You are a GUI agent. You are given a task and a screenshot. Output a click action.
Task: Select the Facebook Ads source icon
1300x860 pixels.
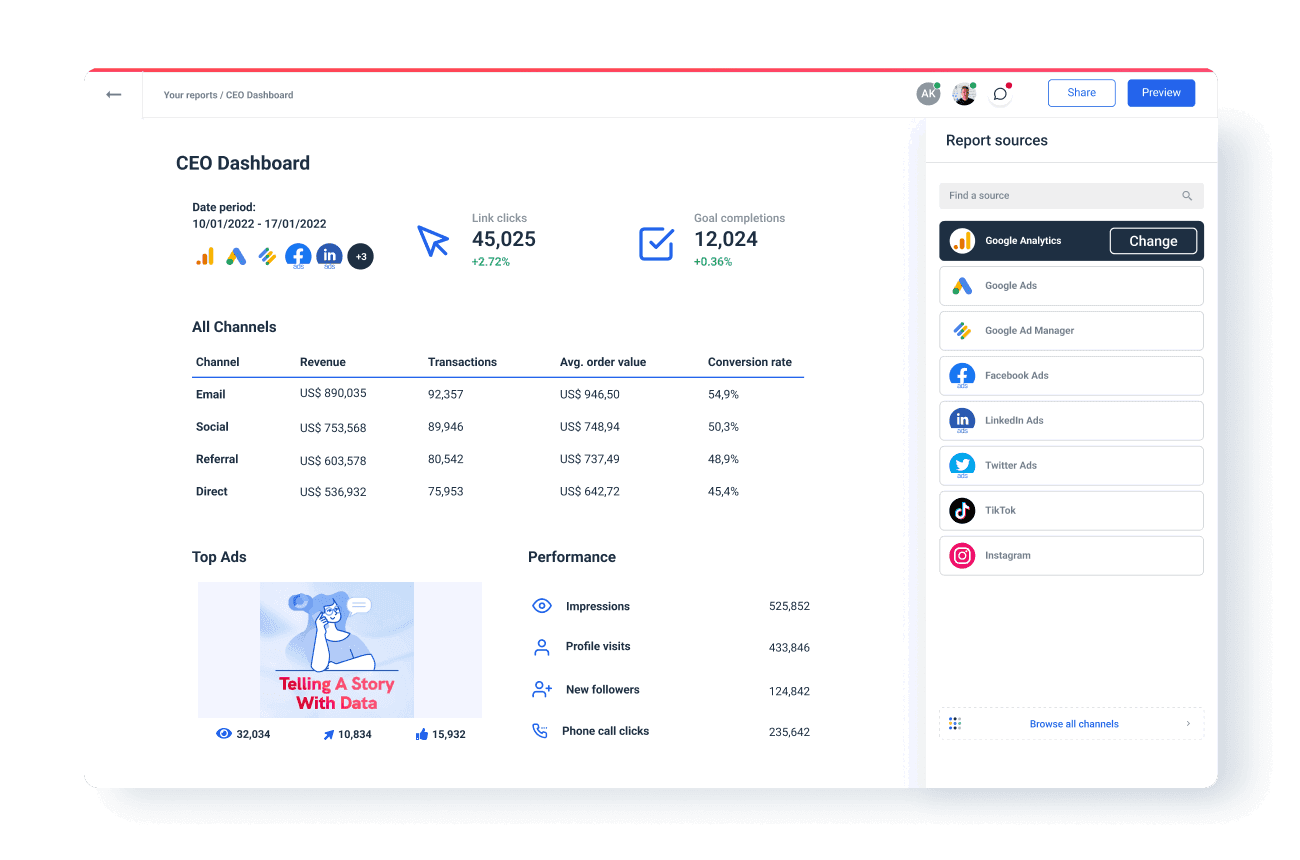tap(961, 375)
